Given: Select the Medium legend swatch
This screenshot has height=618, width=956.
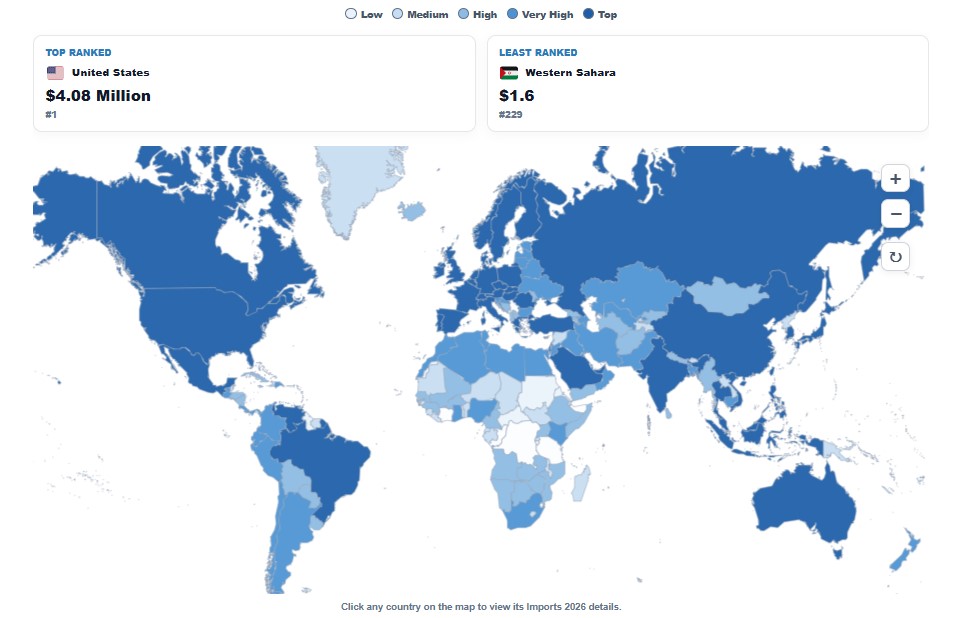Looking at the screenshot, I should click(x=397, y=13).
